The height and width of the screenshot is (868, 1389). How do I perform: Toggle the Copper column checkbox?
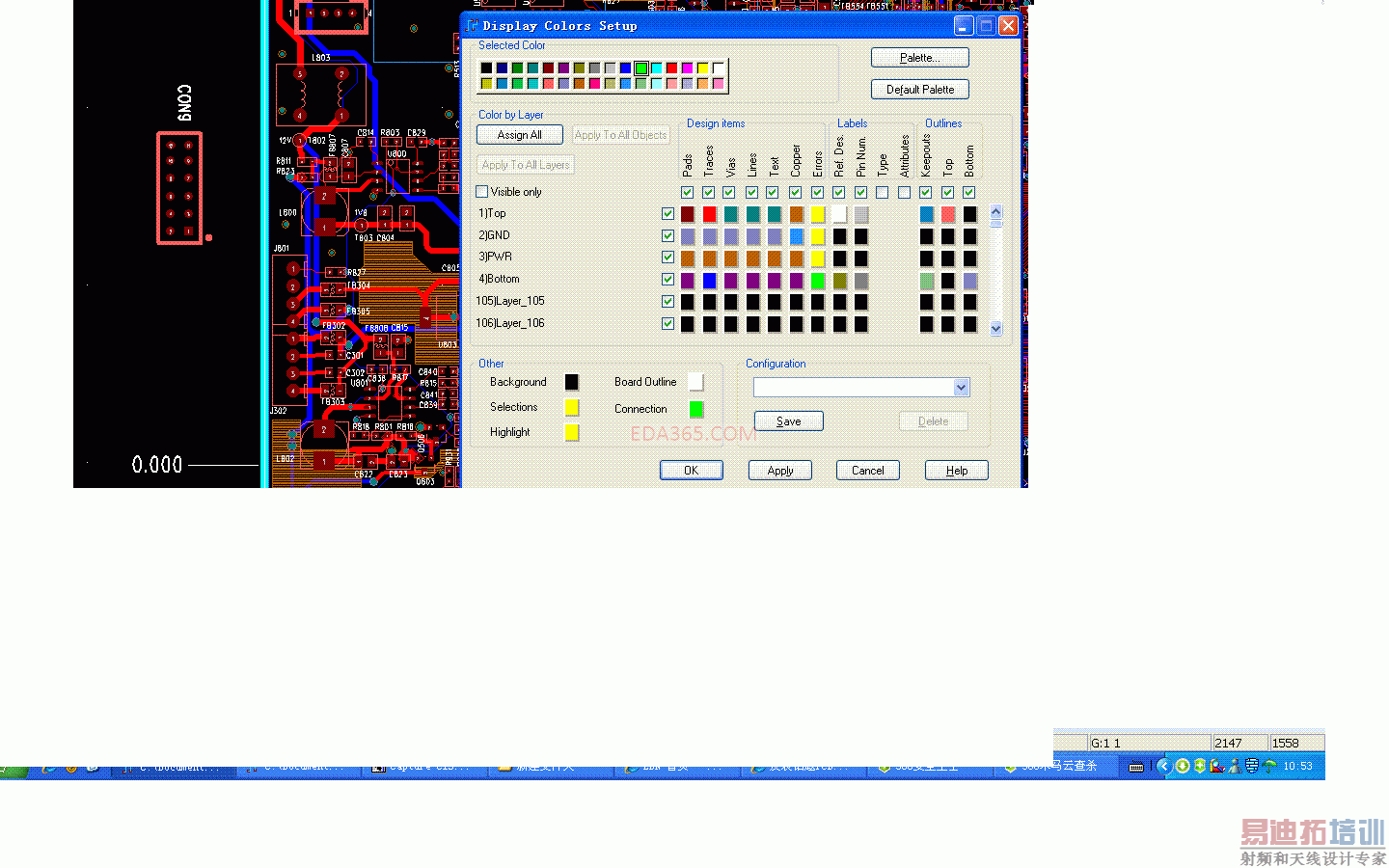tap(796, 193)
